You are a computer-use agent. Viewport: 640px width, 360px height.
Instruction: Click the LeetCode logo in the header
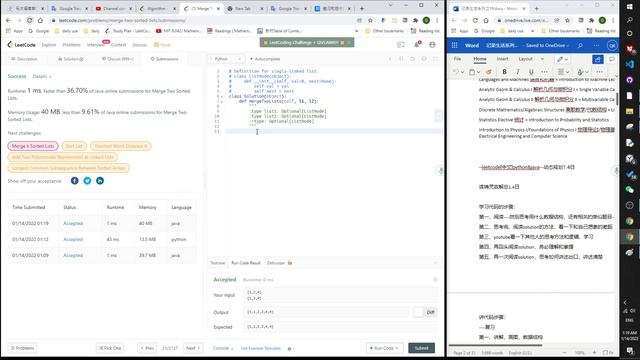(x=22, y=44)
